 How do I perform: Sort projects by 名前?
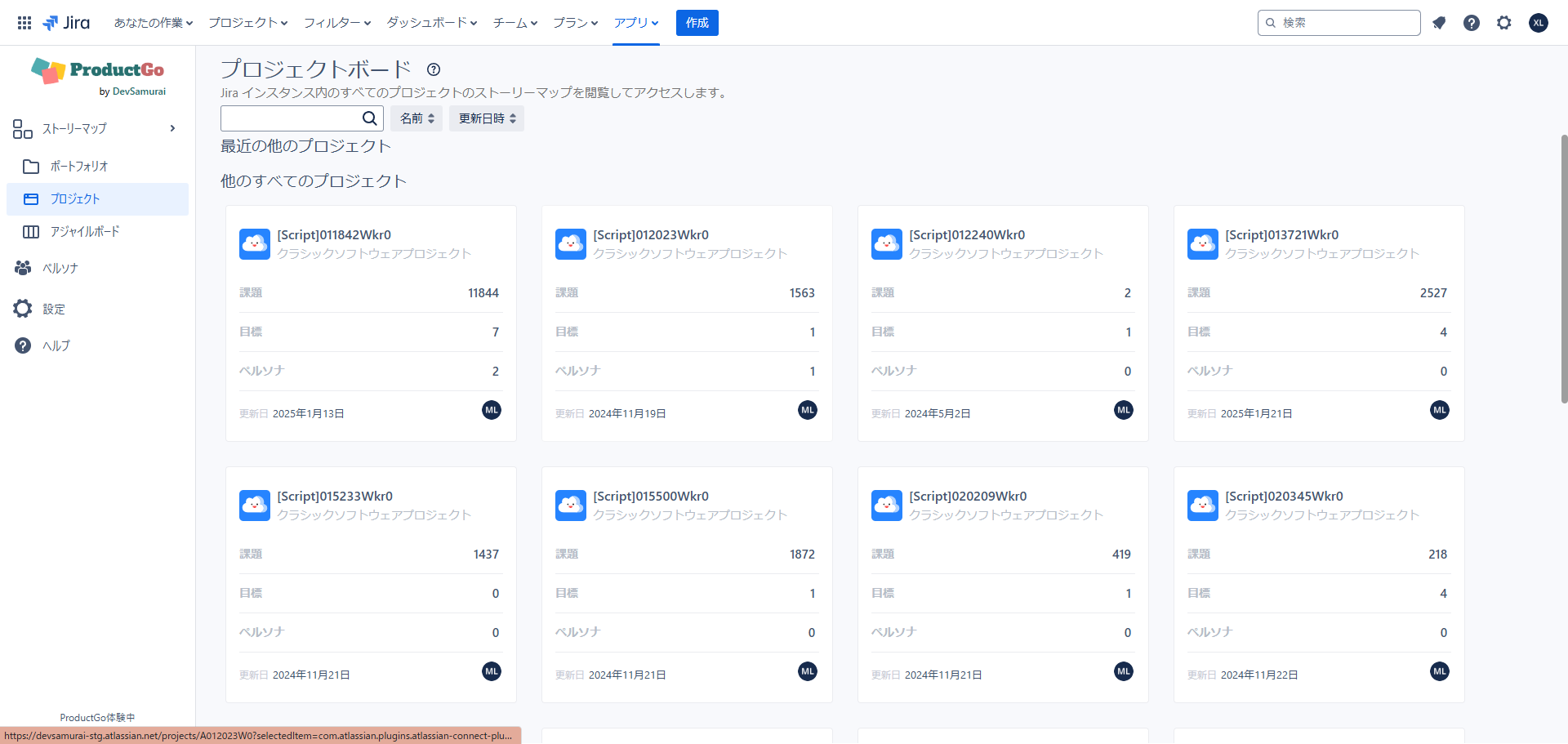tap(416, 118)
